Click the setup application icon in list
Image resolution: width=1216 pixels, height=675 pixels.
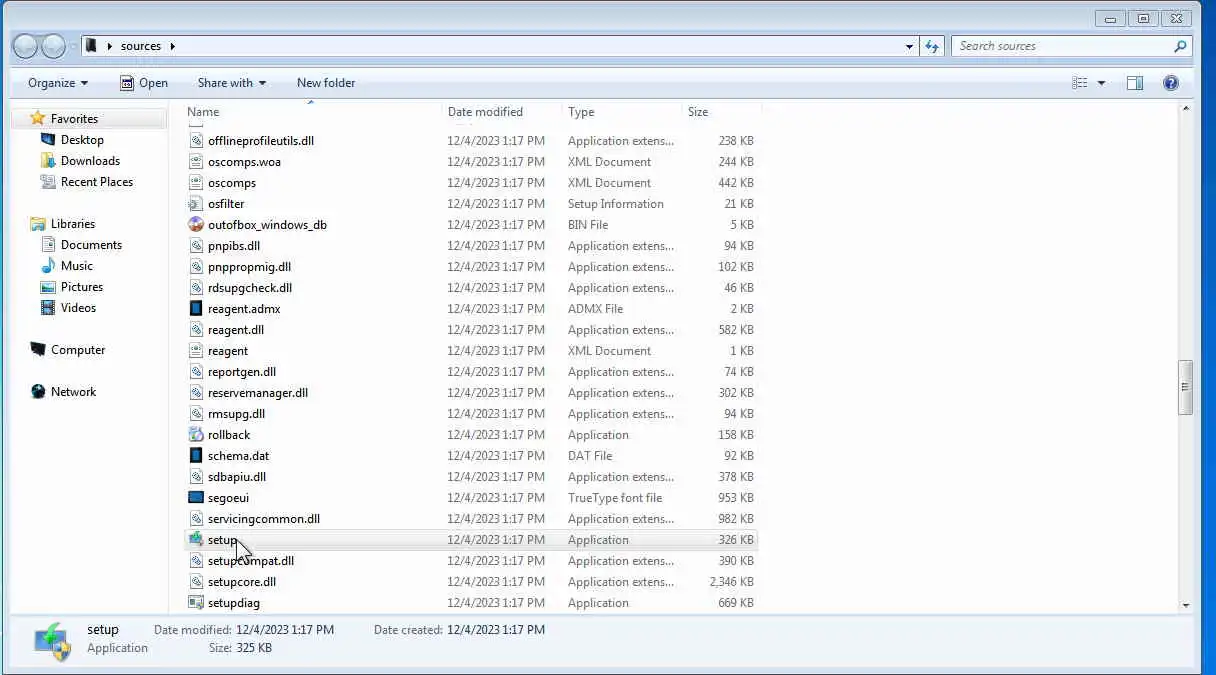click(196, 540)
